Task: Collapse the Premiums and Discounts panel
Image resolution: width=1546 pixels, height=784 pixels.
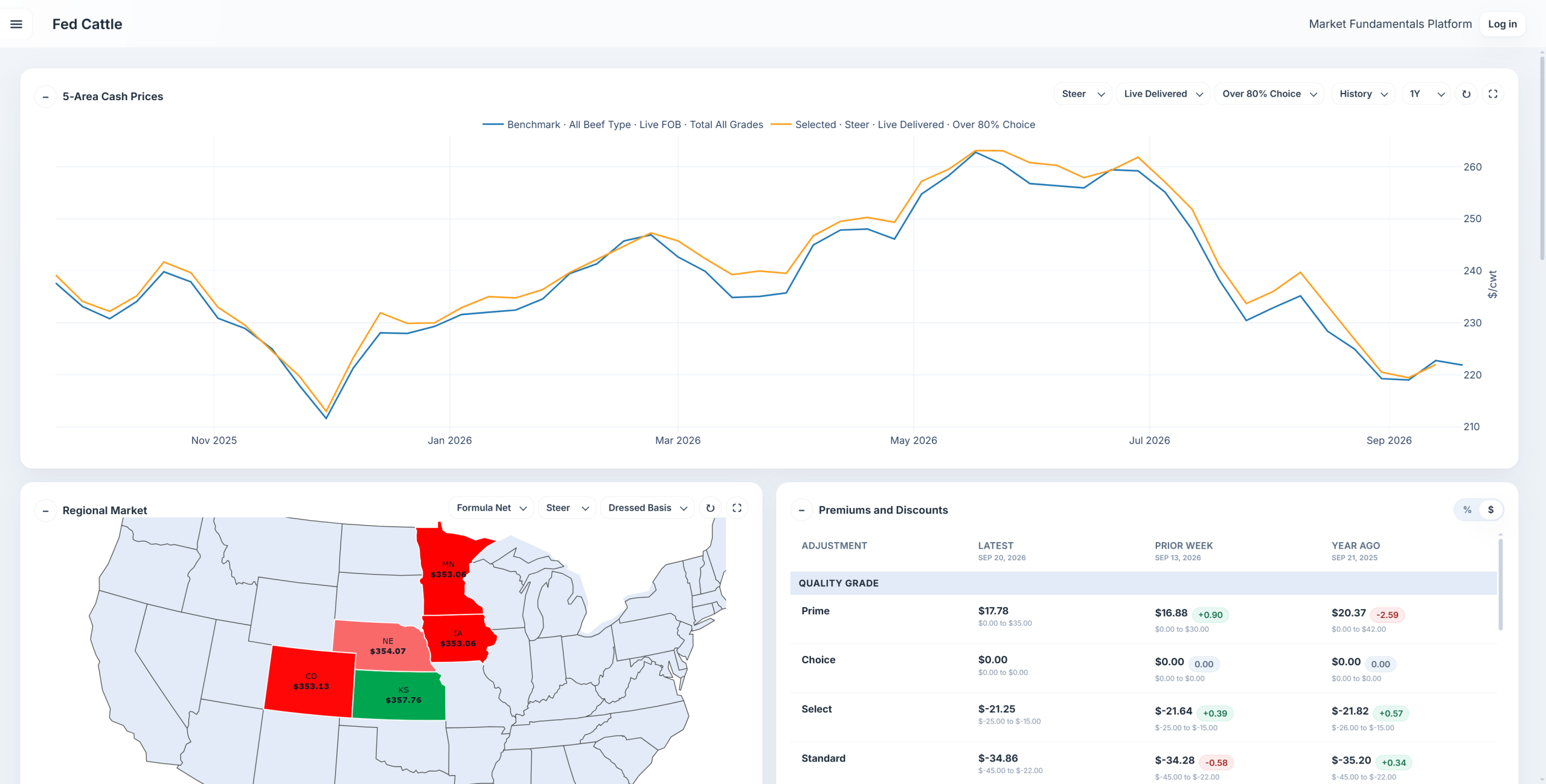Action: click(802, 511)
